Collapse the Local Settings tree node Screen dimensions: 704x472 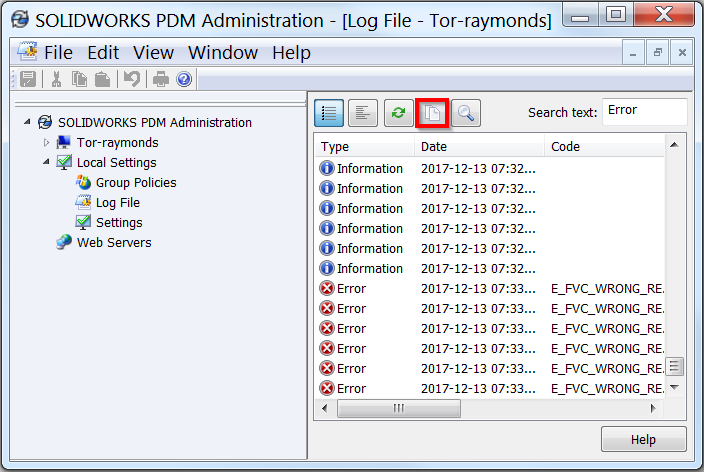pos(46,162)
